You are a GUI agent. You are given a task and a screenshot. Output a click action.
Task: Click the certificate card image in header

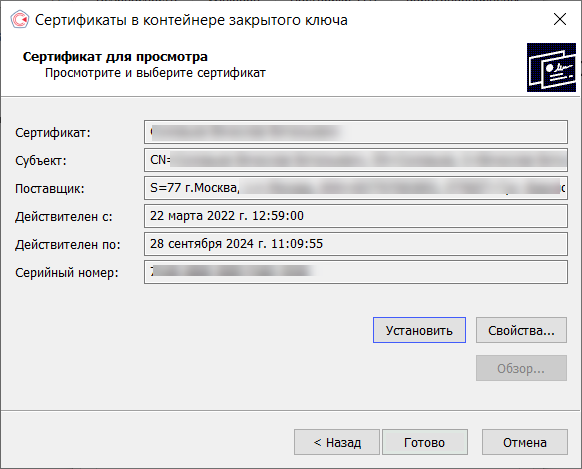(x=551, y=67)
